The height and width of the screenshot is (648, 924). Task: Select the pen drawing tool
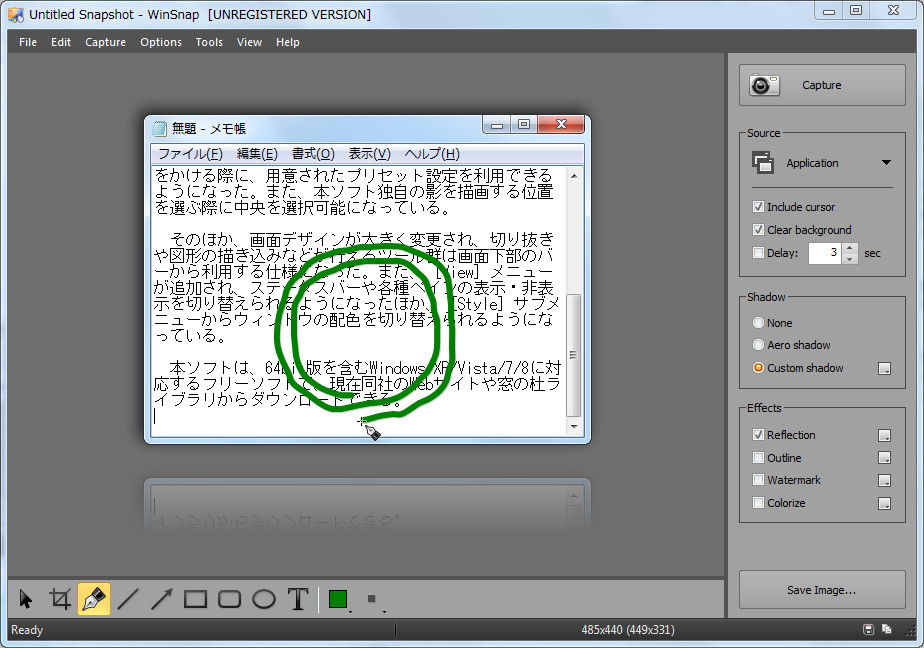[94, 598]
